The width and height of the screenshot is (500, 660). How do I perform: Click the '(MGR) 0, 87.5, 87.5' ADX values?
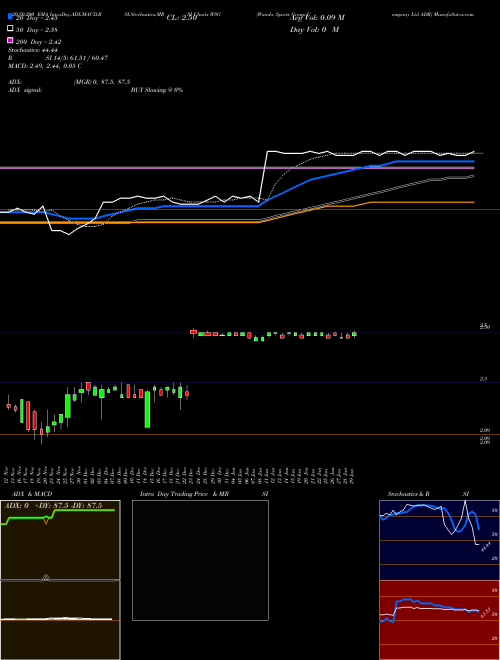click(x=102, y=82)
